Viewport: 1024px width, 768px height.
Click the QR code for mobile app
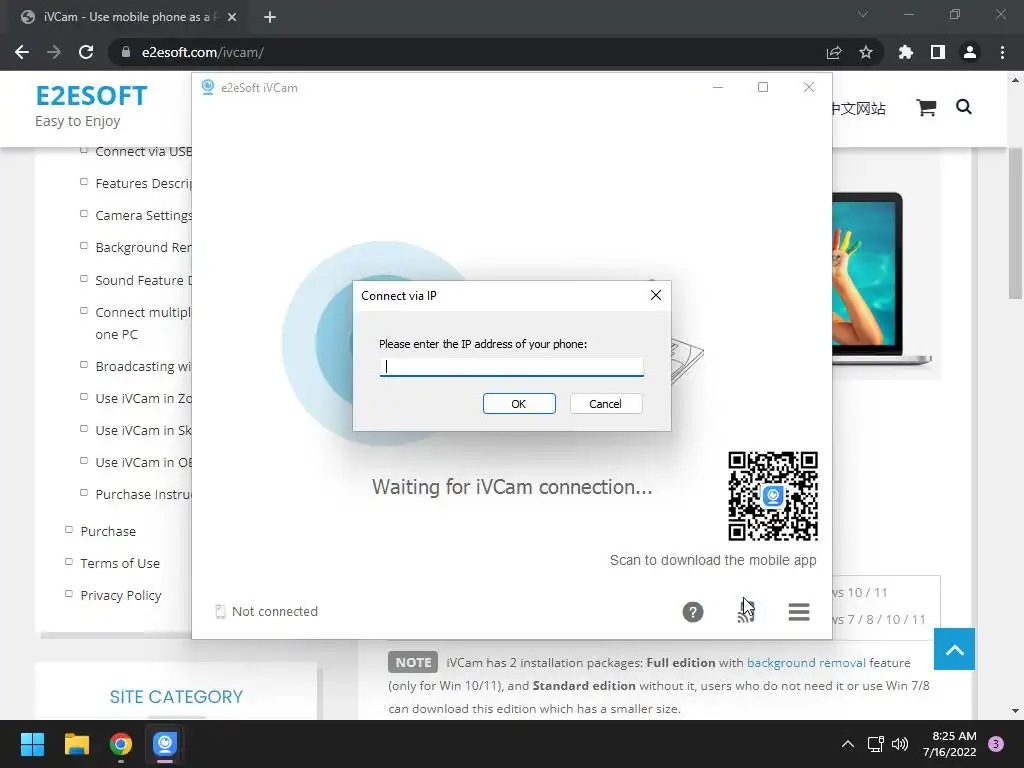click(773, 496)
